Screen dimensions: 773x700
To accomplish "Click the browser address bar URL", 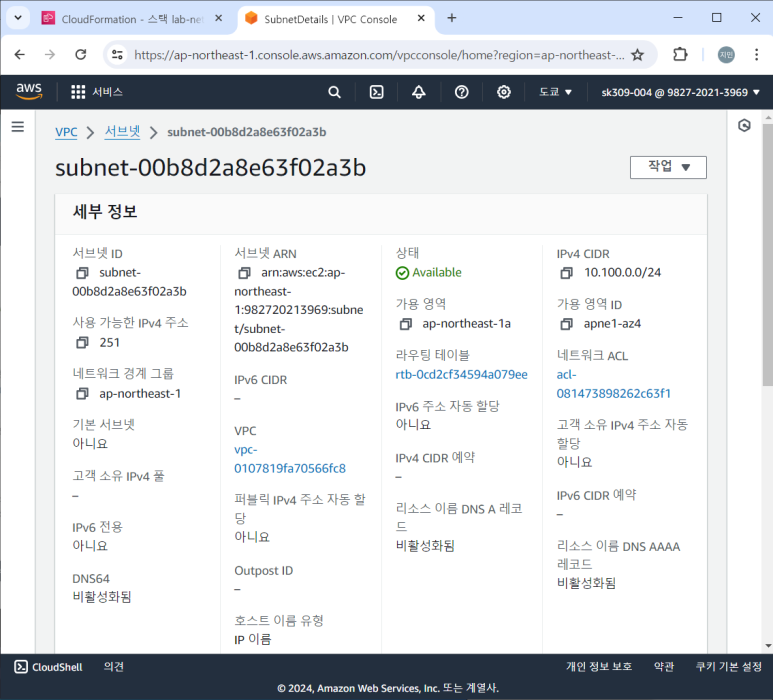I will (x=379, y=55).
